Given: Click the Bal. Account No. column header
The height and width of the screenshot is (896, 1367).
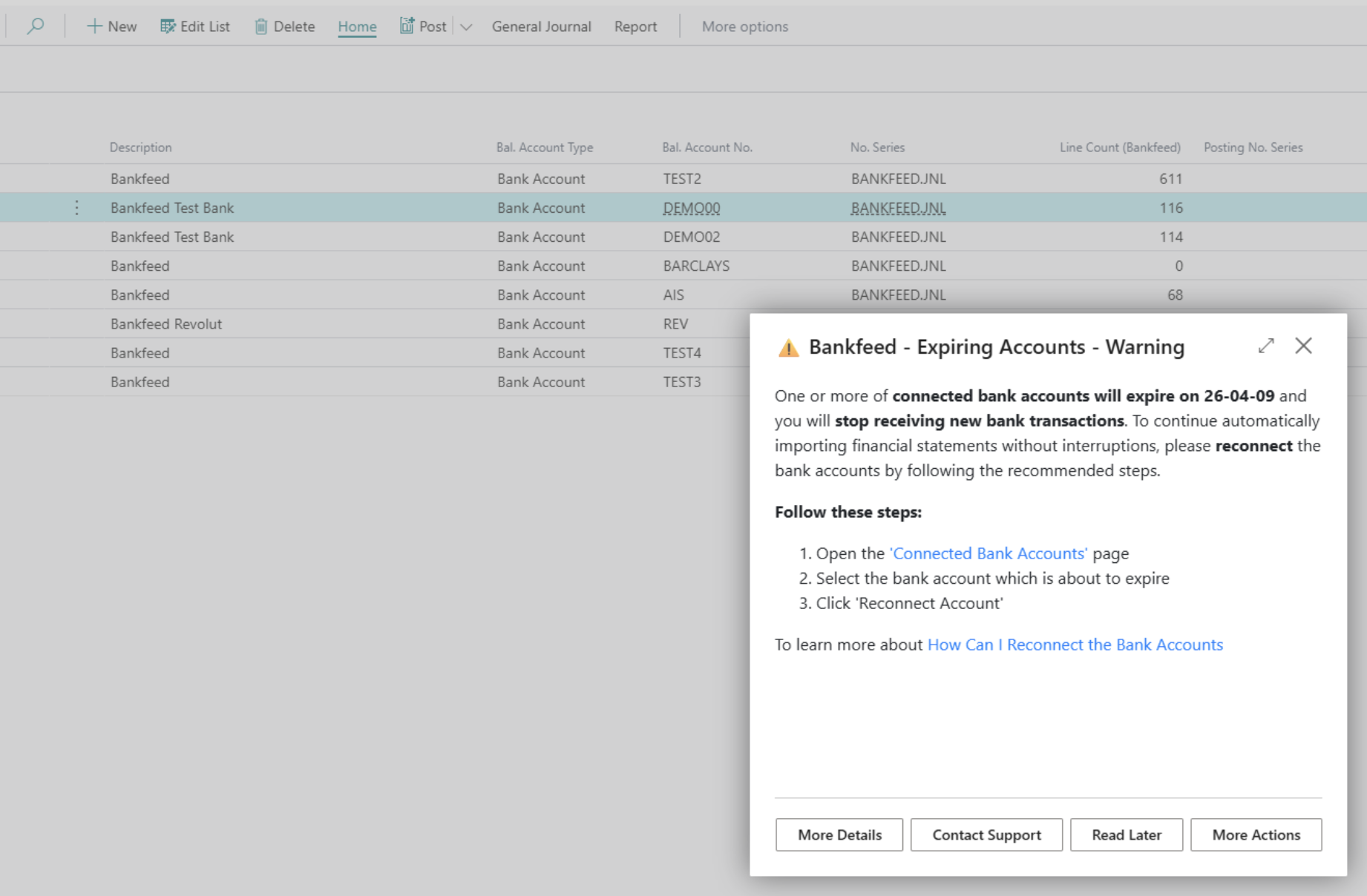Looking at the screenshot, I should coord(707,148).
